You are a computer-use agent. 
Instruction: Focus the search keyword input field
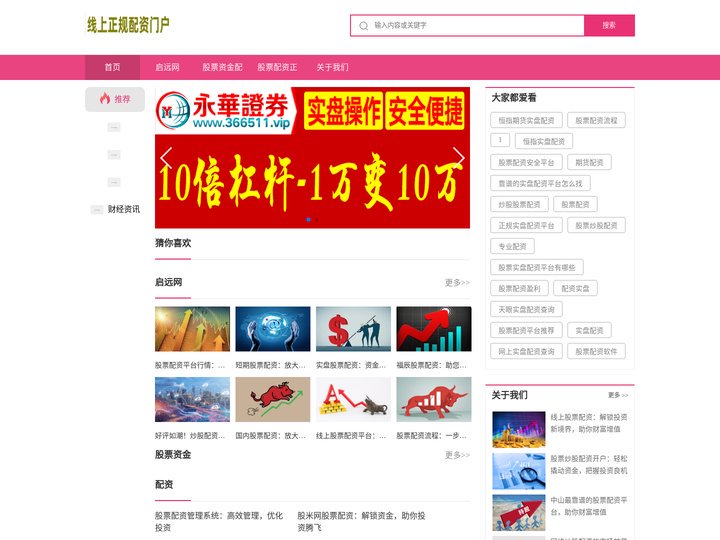pyautogui.click(x=467, y=25)
